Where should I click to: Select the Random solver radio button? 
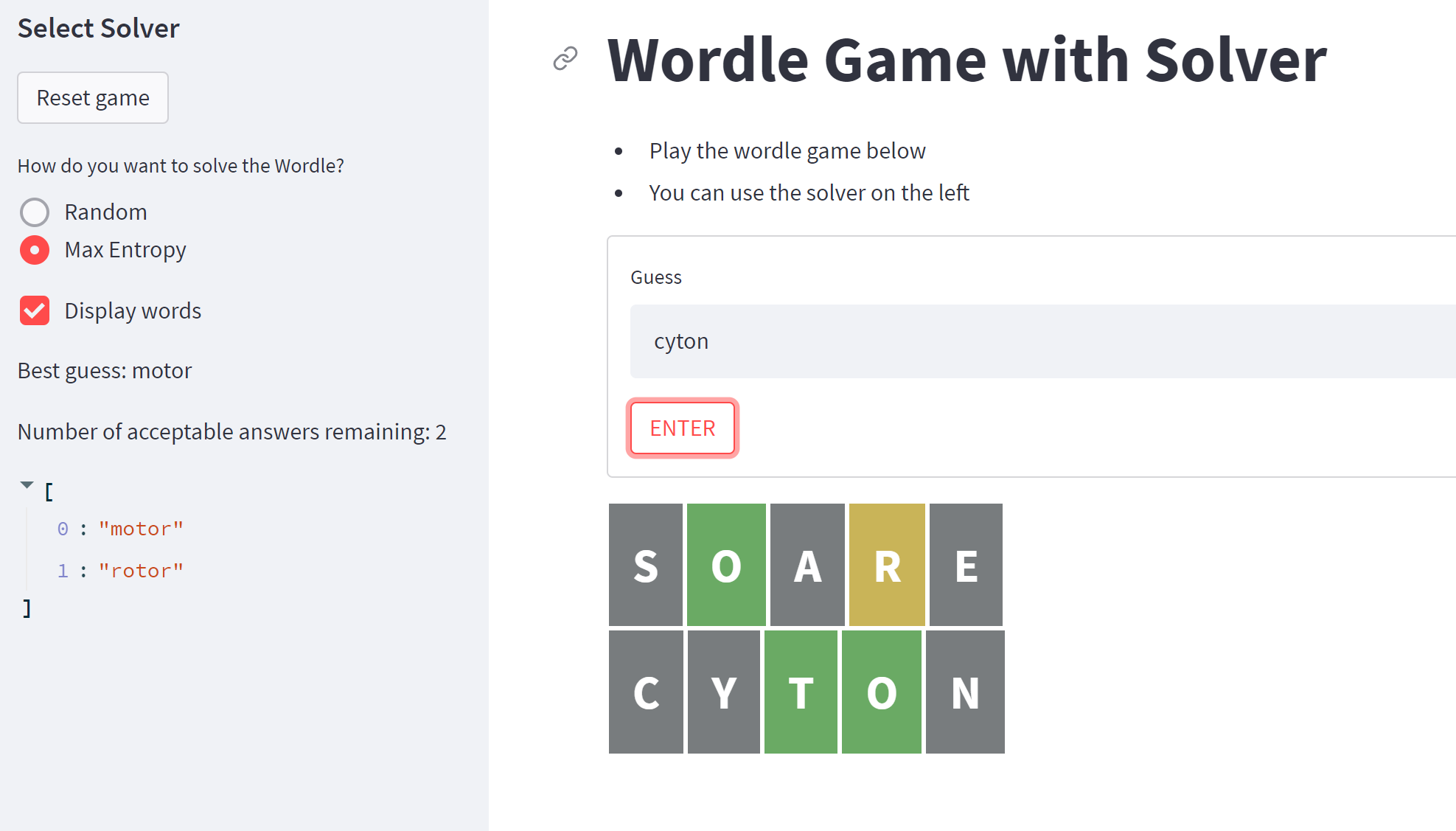35,212
